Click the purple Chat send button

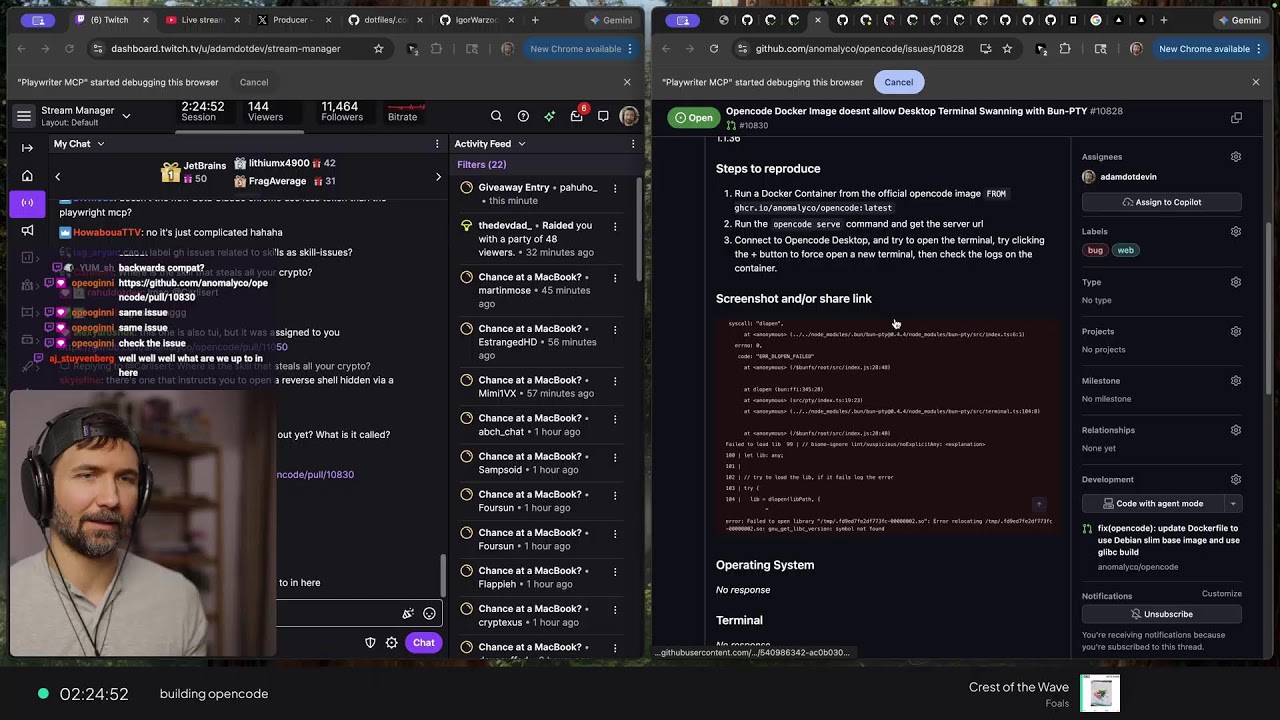pos(424,642)
